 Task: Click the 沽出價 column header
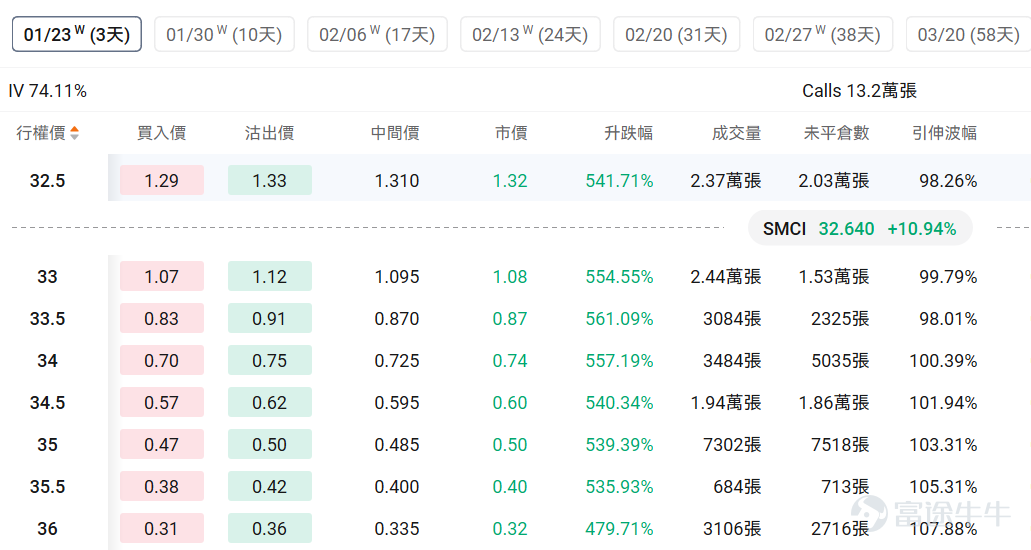pos(270,133)
